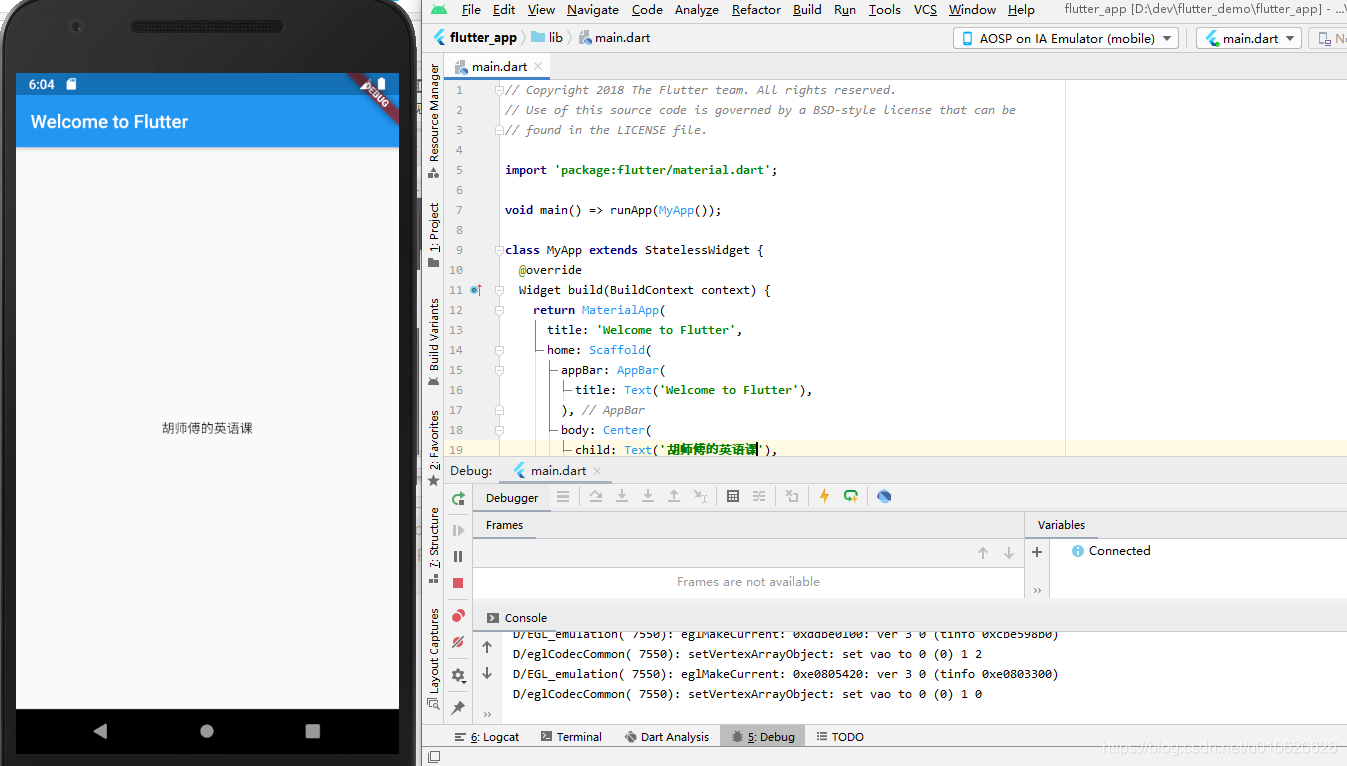
Task: Collapse the MyApp class fold marker
Action: [x=498, y=250]
